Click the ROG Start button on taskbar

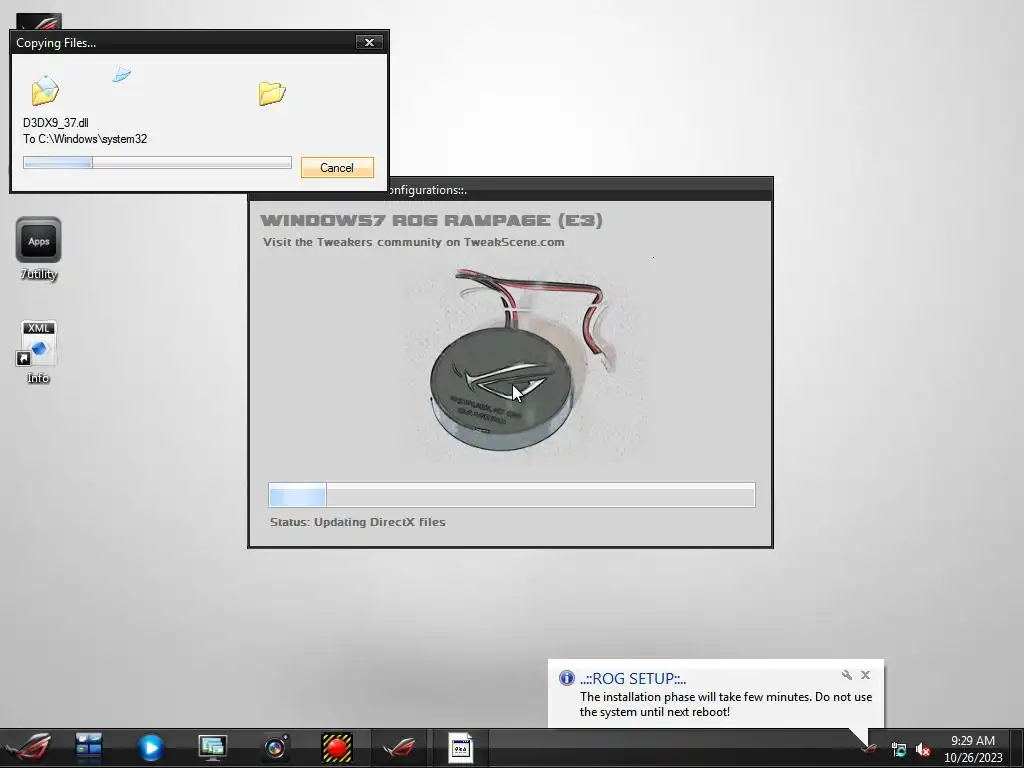click(x=28, y=747)
